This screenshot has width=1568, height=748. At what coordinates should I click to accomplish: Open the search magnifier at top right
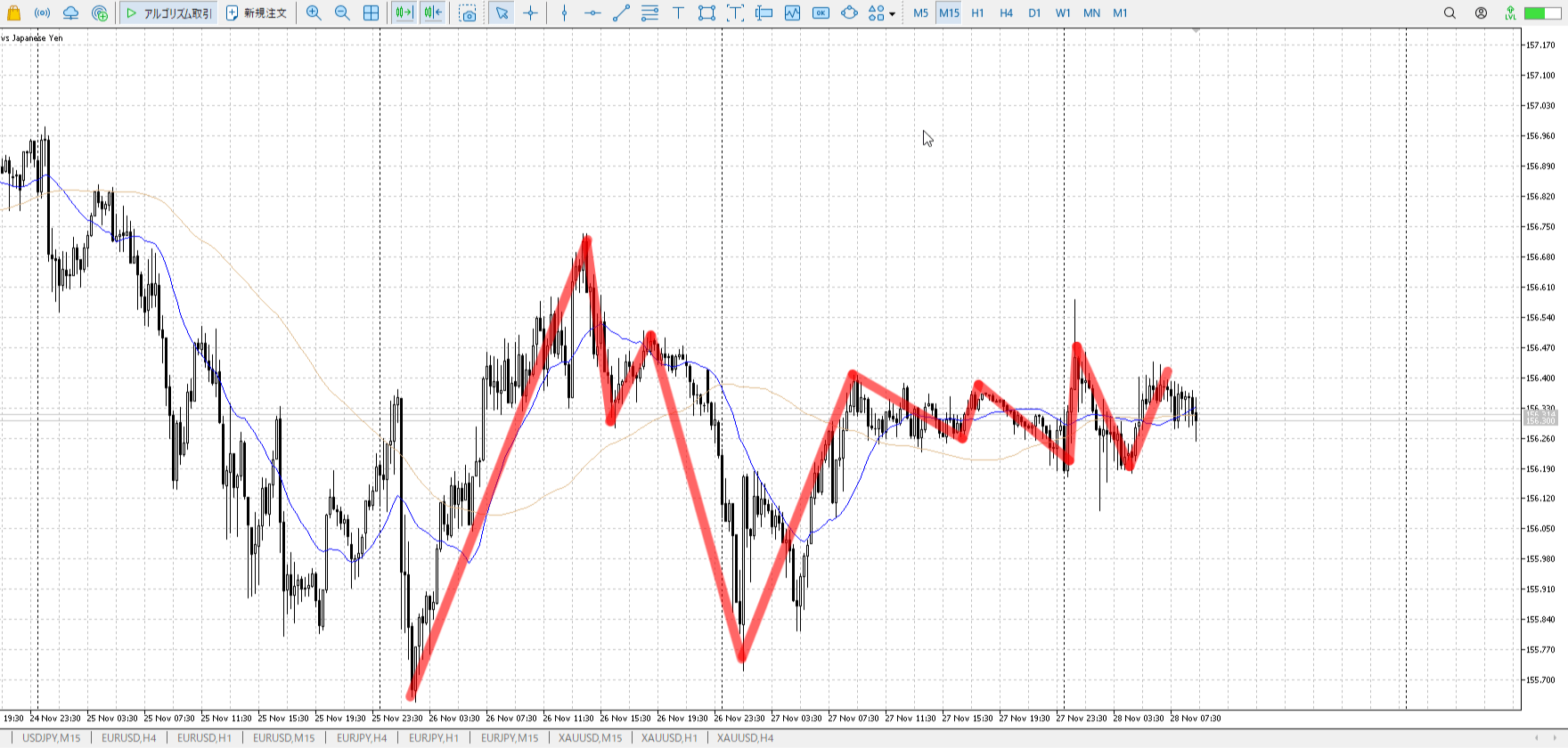pos(1450,13)
